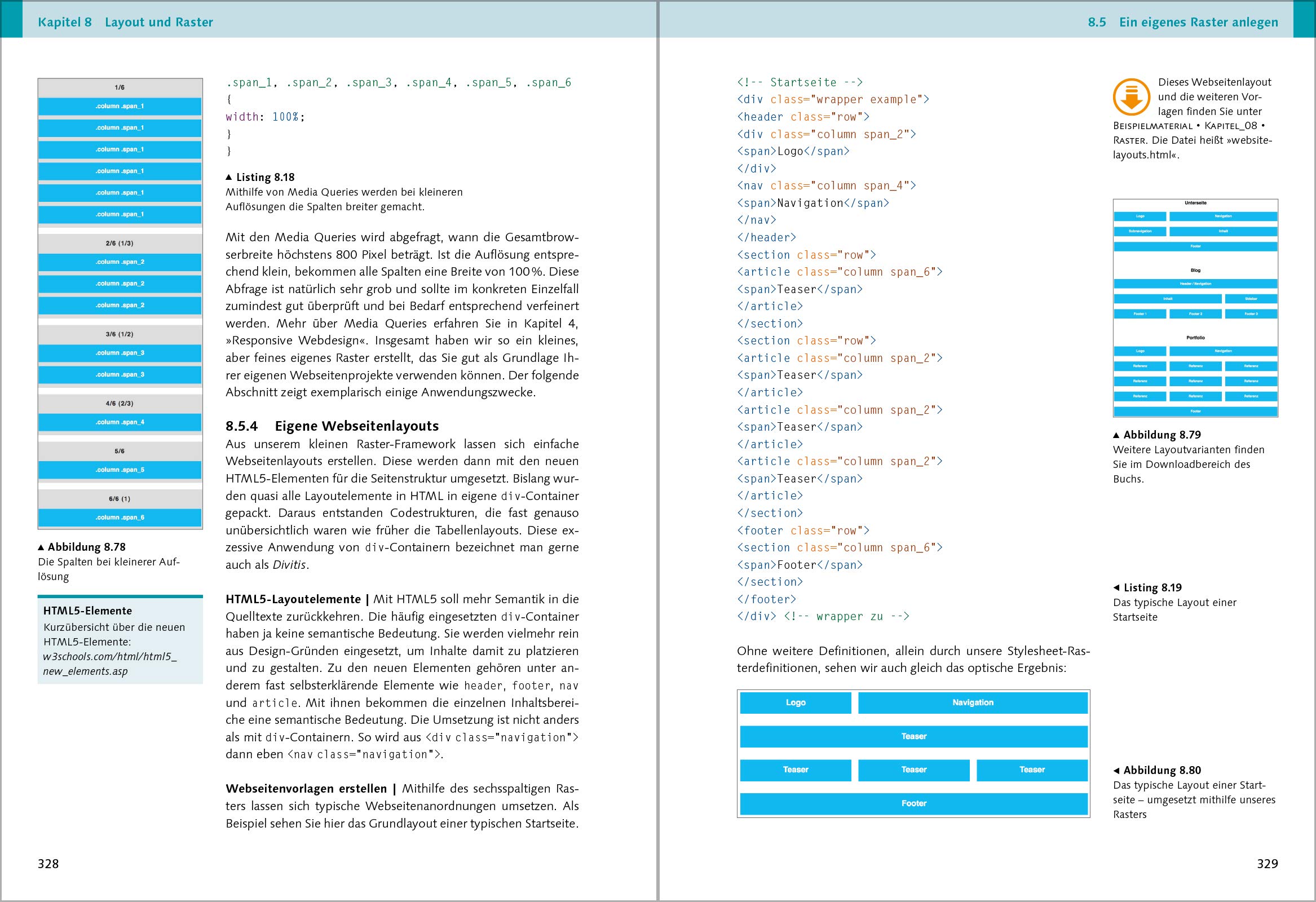Viewport: 1316px width, 902px height.
Task: Click the code line <div class="column span_2">
Action: [826, 134]
